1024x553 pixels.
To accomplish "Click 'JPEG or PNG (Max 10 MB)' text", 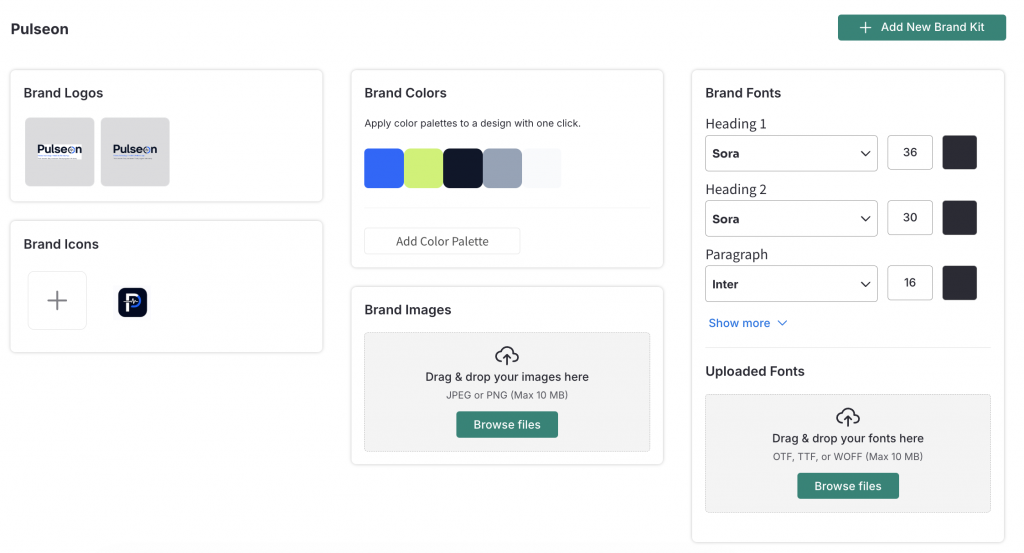I will pyautogui.click(x=507, y=395).
